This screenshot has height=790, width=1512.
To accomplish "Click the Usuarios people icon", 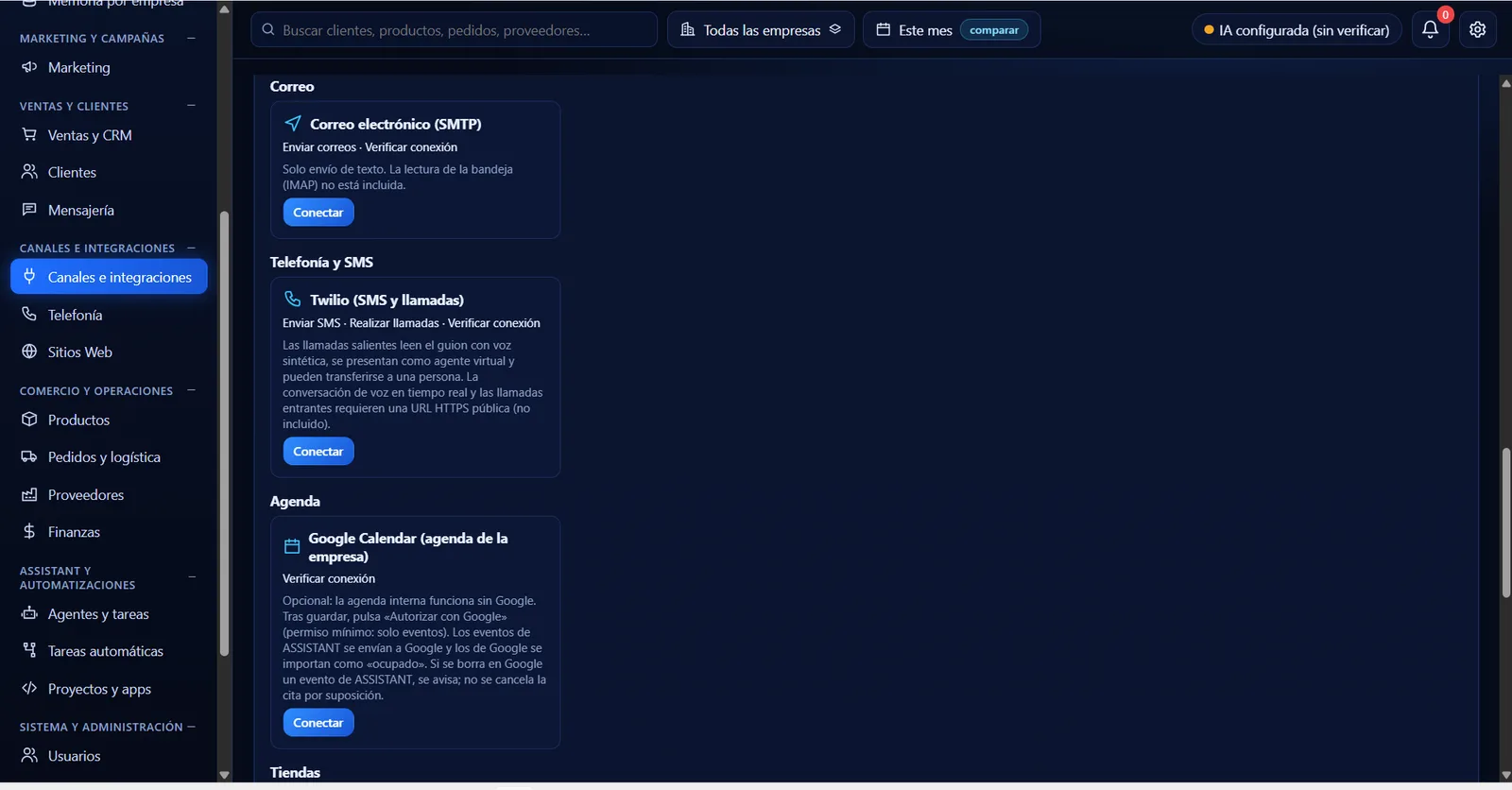I will [29, 756].
